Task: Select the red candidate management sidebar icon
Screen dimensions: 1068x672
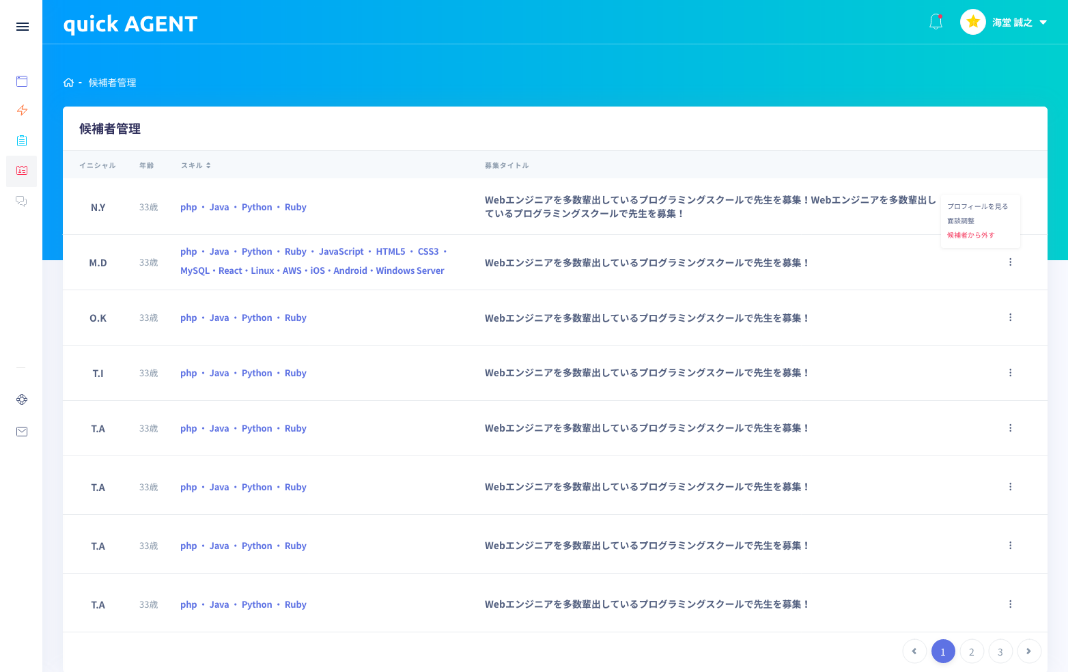Action: point(22,171)
